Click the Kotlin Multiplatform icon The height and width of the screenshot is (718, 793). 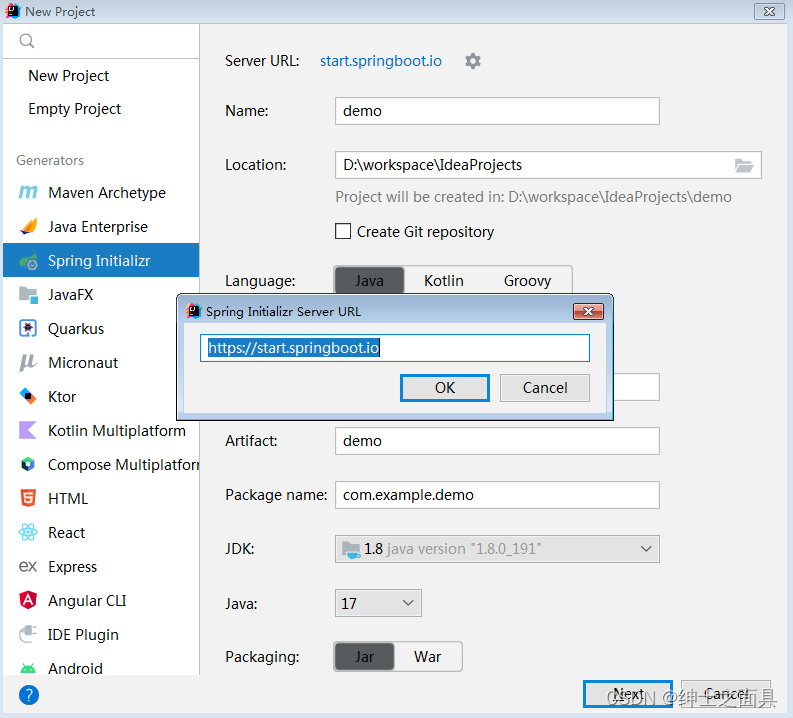point(28,430)
